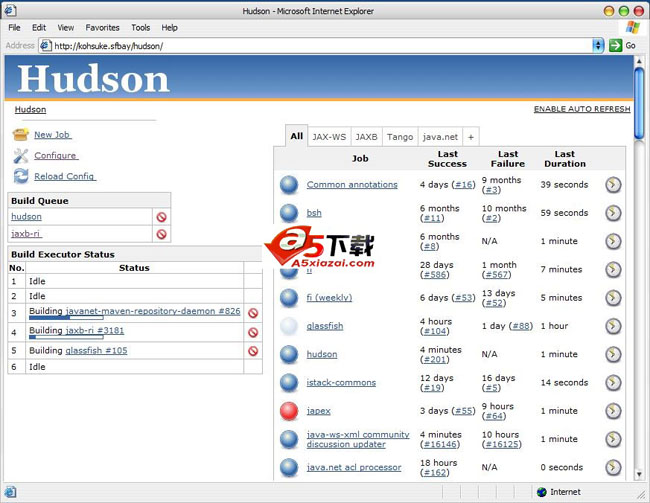Schedule a build for istack-commons
This screenshot has height=503, width=650.
(x=613, y=383)
